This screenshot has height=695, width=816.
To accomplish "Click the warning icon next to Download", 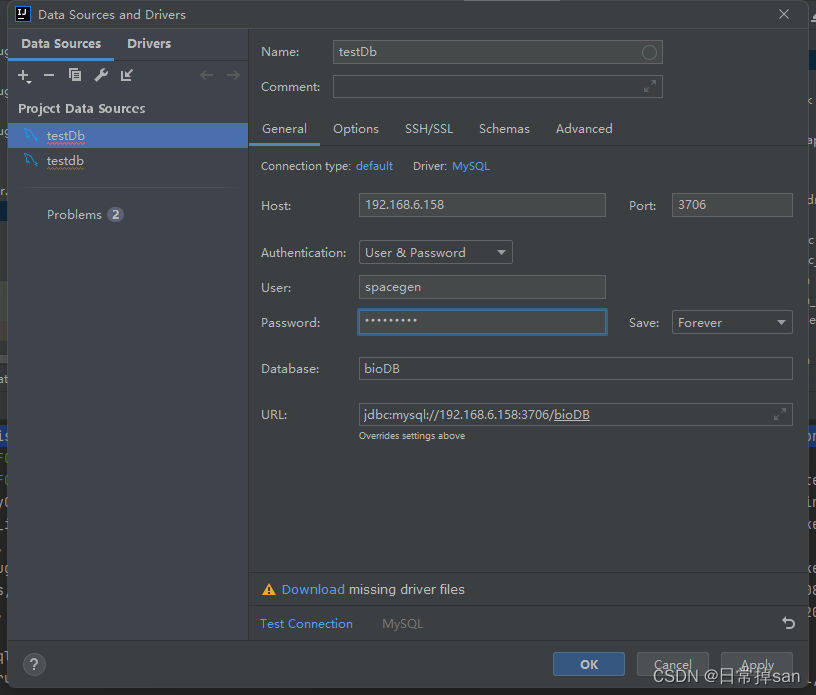I will [269, 589].
